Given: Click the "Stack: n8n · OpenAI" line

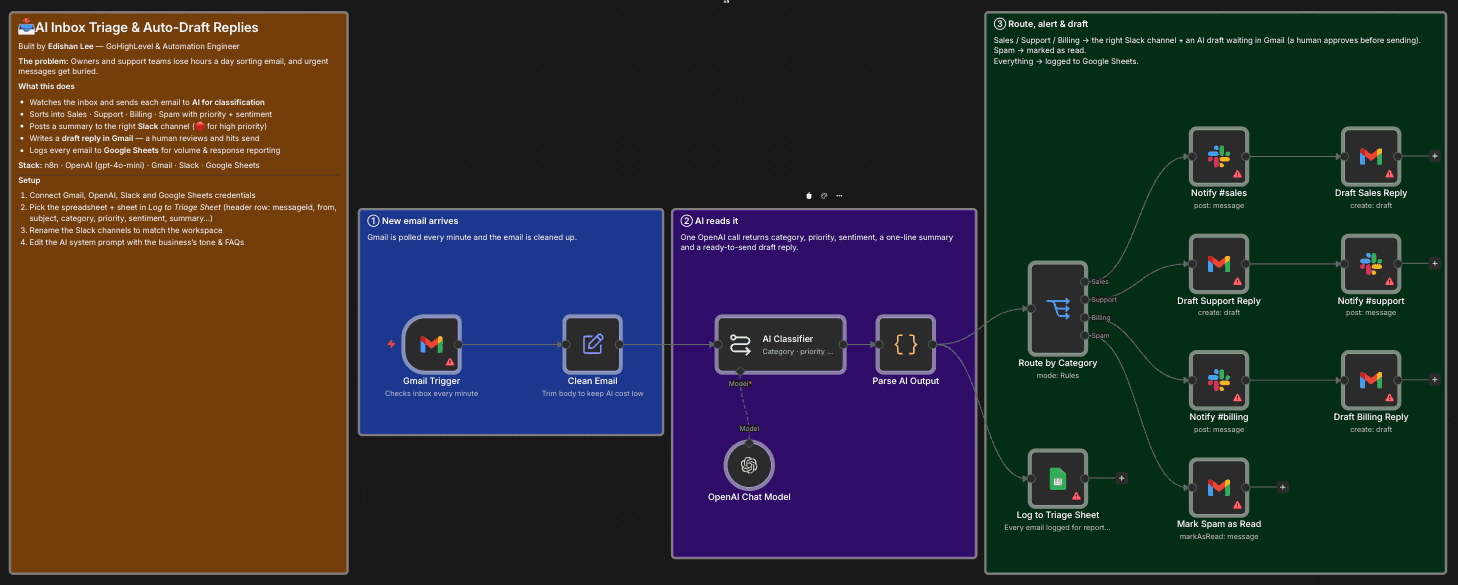Looking at the screenshot, I should [139, 165].
